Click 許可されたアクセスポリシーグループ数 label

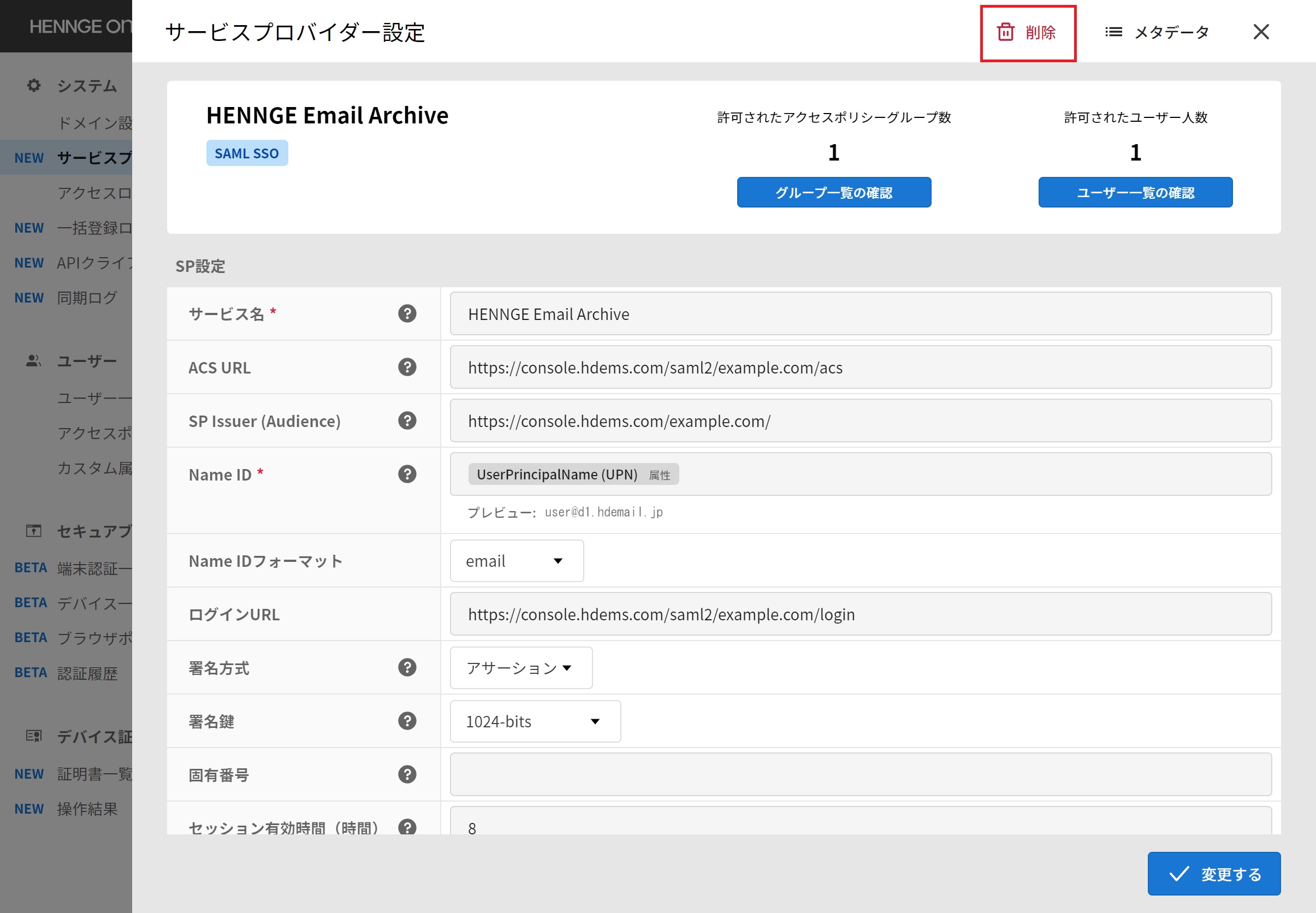pyautogui.click(x=834, y=117)
